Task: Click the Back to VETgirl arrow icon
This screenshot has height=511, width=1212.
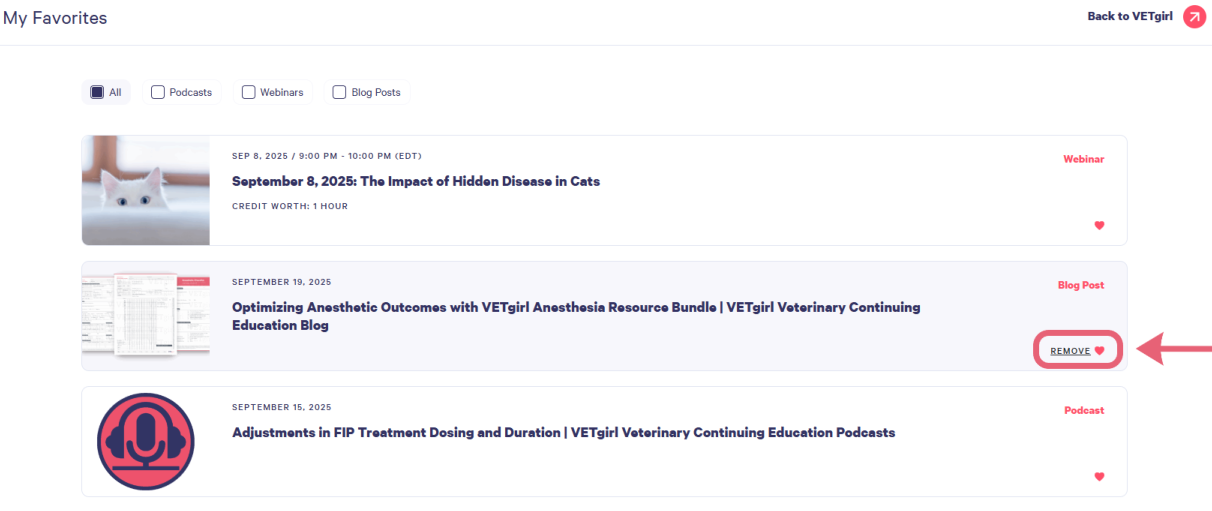Action: tap(1194, 17)
